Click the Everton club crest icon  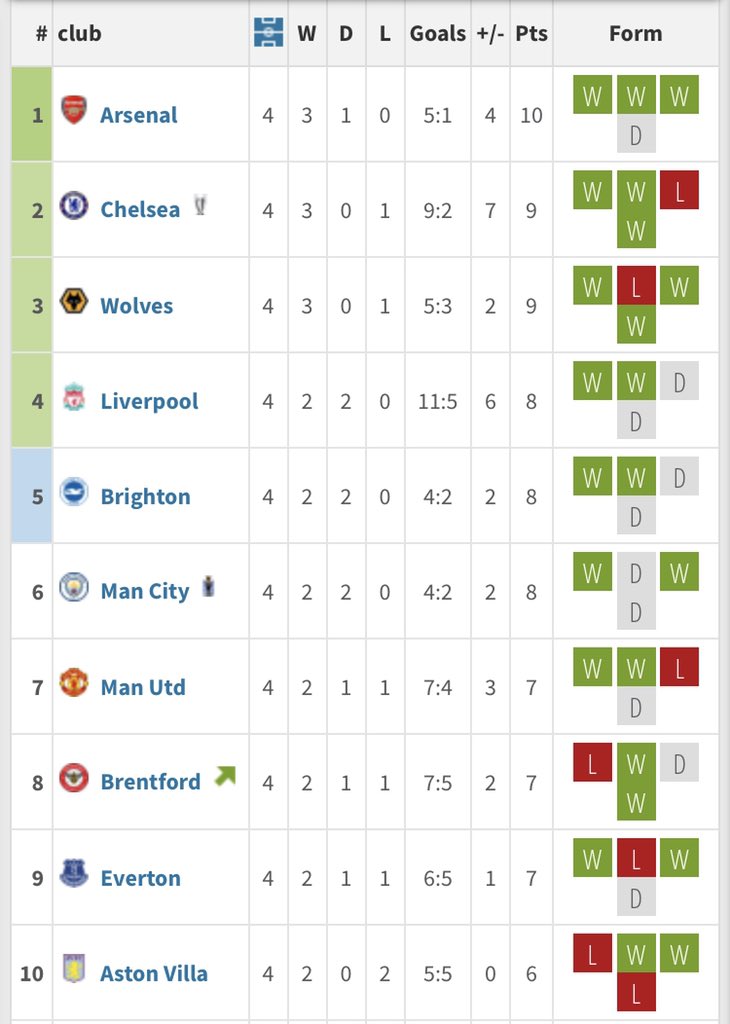point(74,873)
